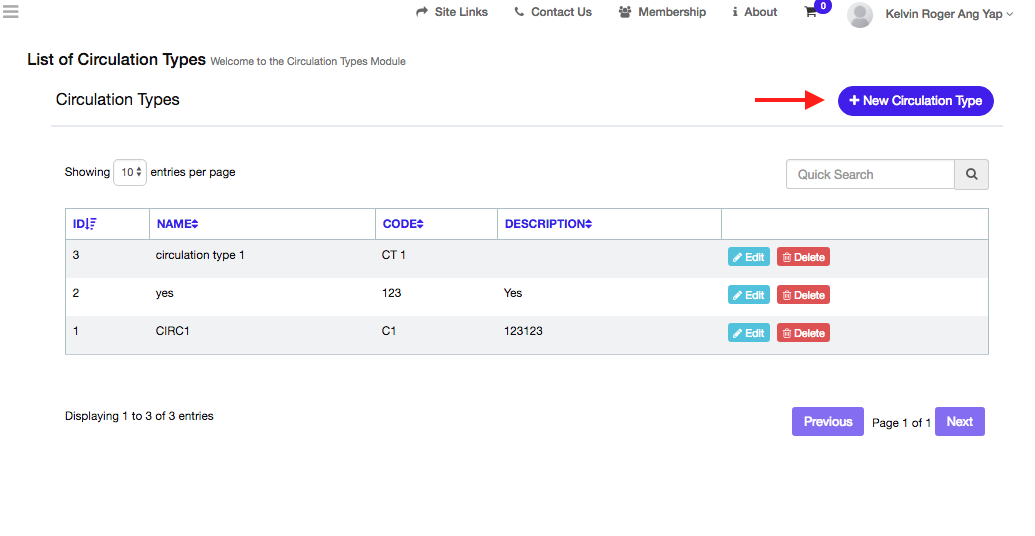
Task: Sort table by Name column
Action: pyautogui.click(x=177, y=224)
